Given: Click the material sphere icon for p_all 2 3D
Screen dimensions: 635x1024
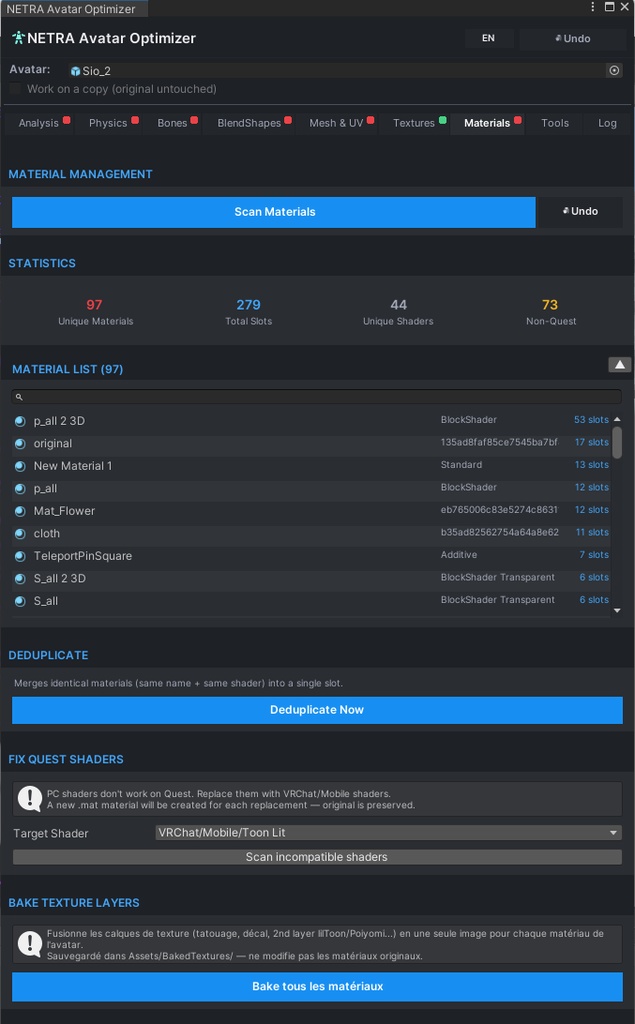Looking at the screenshot, I should pyautogui.click(x=20, y=421).
